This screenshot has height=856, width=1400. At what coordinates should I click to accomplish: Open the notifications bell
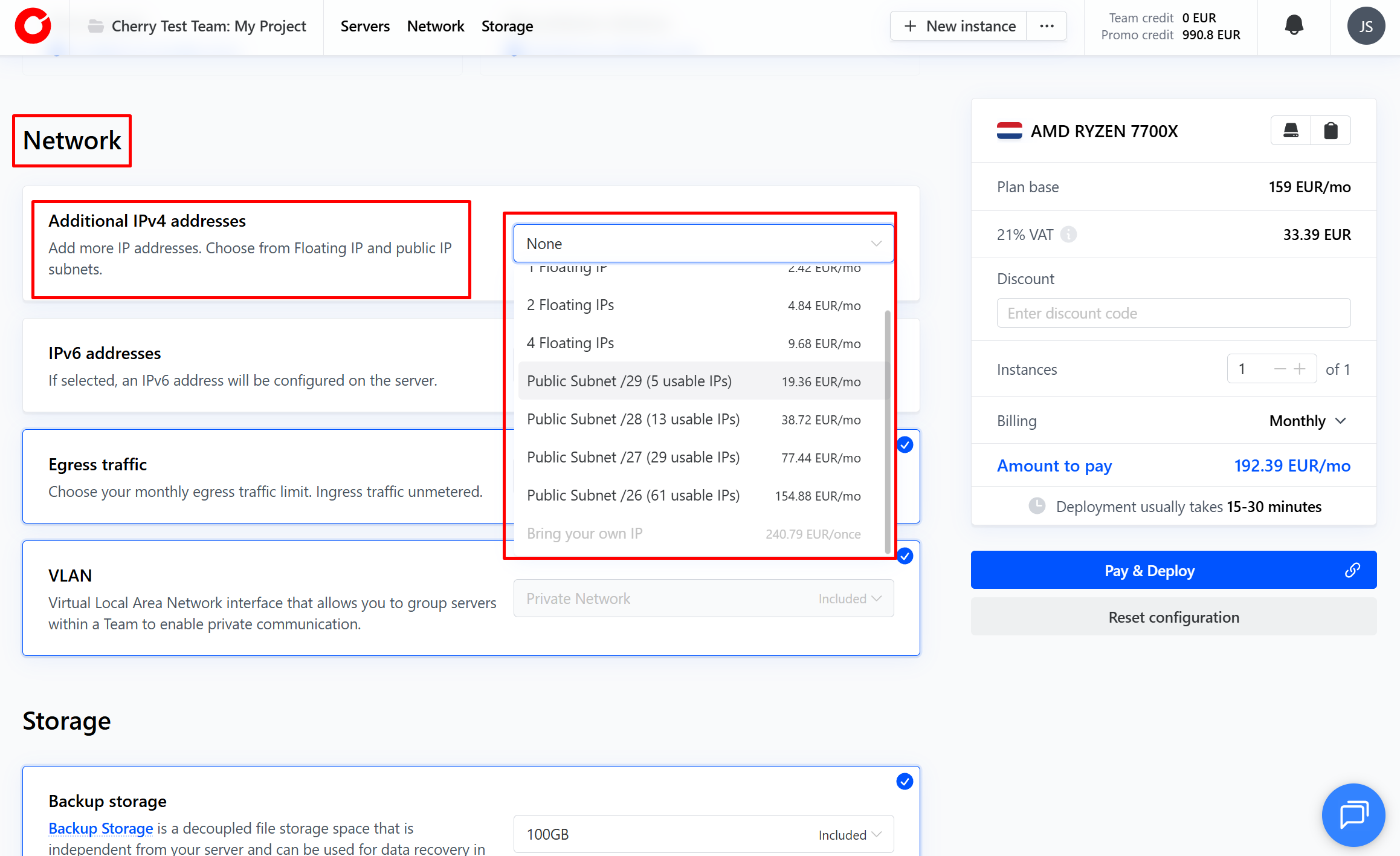(1294, 25)
